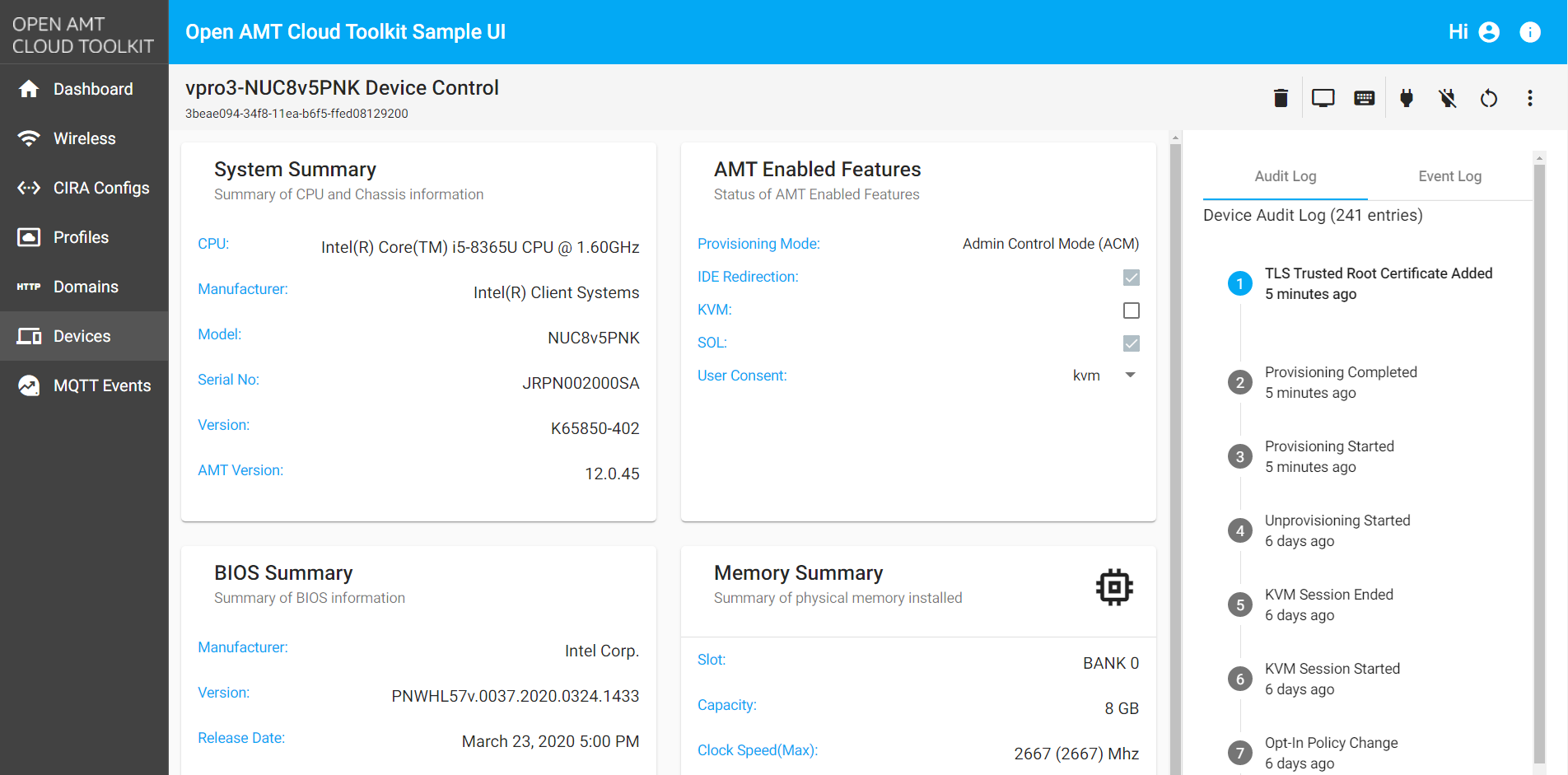Click the BIOS version 'PNWHL57v.0037.2020.0324.1433'
1568x775 pixels.
coord(516,696)
